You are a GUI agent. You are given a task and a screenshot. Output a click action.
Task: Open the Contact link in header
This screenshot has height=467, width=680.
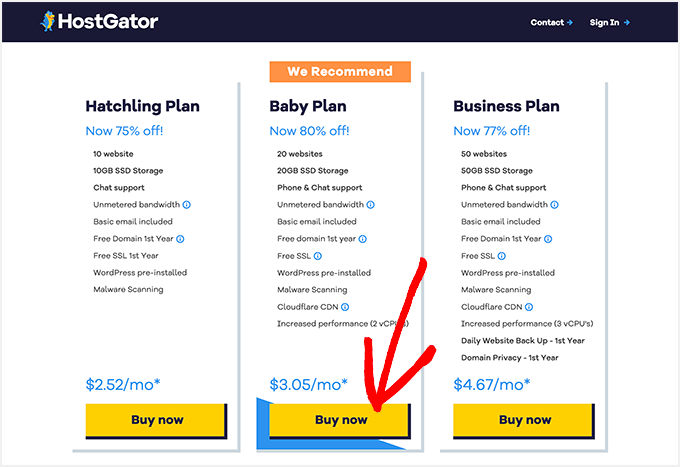coord(551,22)
